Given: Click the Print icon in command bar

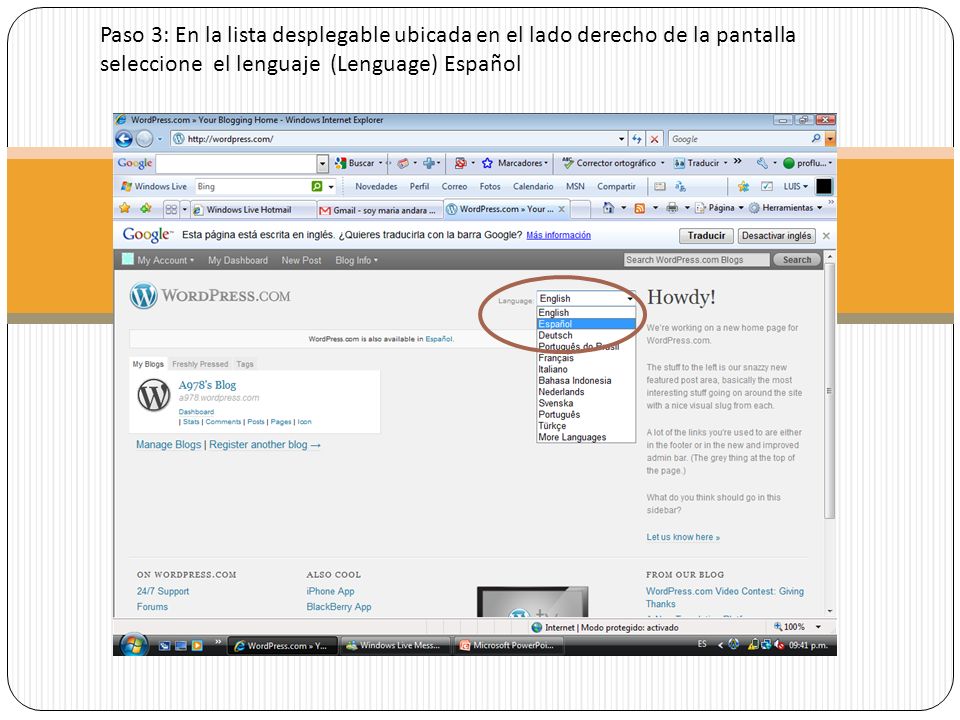Looking at the screenshot, I should tap(672, 208).
